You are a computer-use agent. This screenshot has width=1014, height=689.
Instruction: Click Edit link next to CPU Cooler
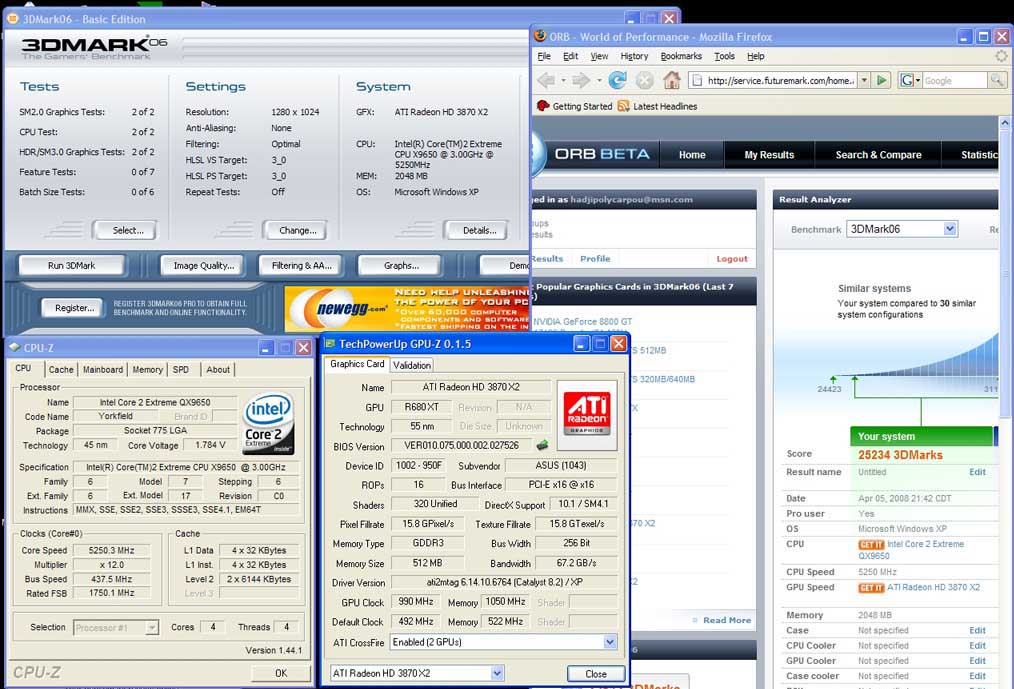click(x=977, y=646)
